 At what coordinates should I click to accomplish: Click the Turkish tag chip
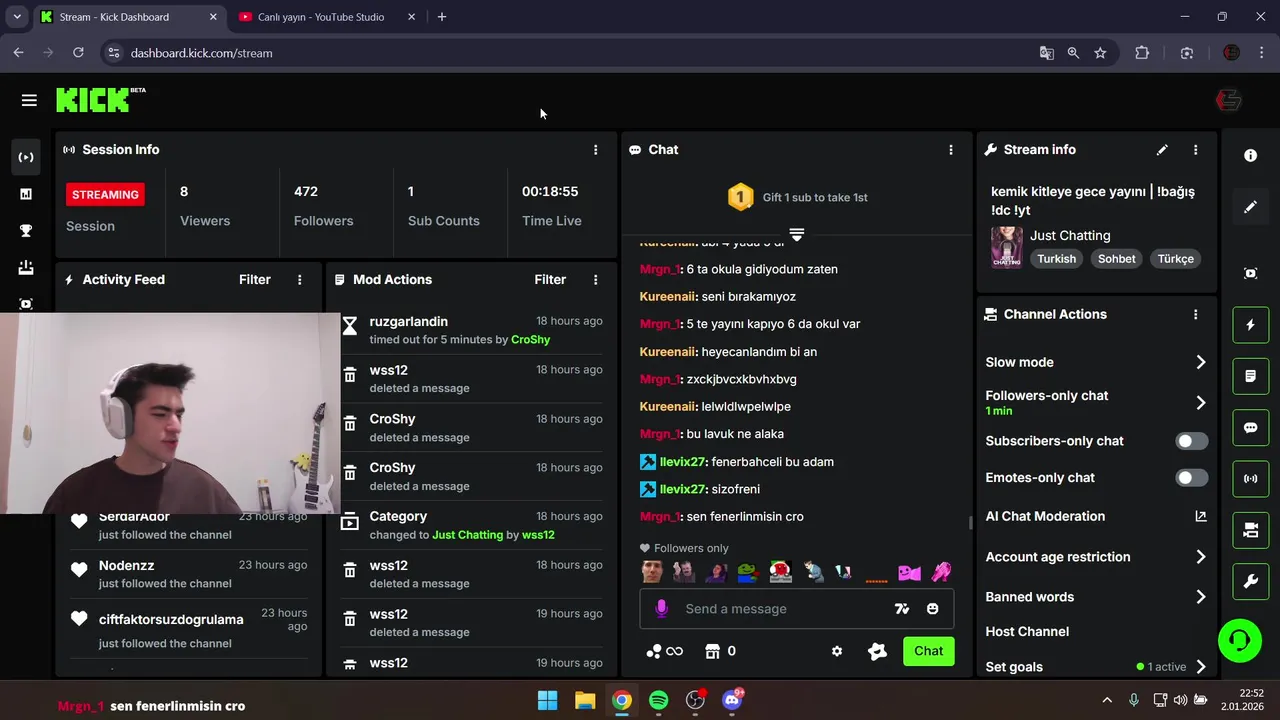[x=1056, y=259]
